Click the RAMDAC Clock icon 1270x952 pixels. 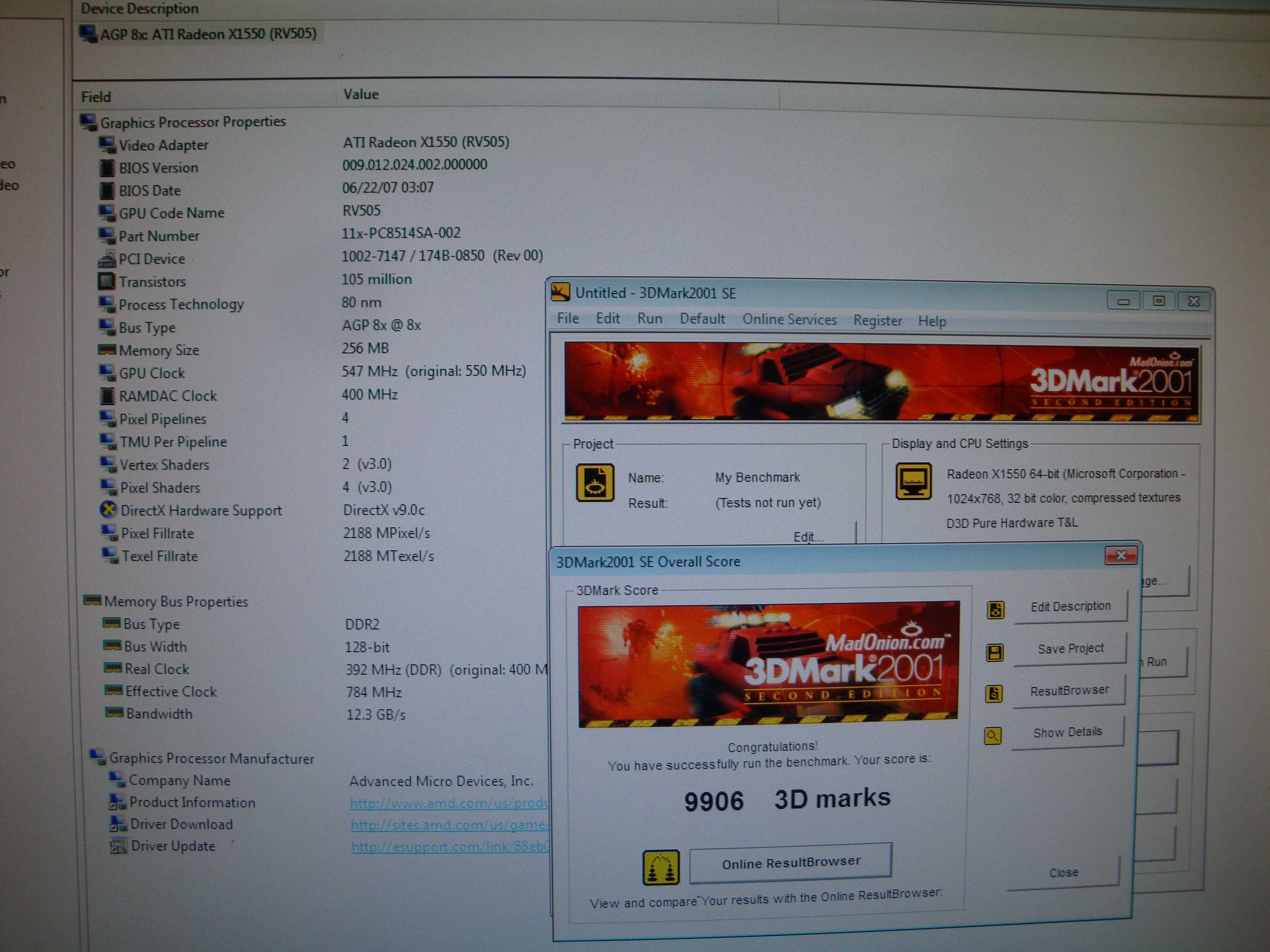[107, 395]
